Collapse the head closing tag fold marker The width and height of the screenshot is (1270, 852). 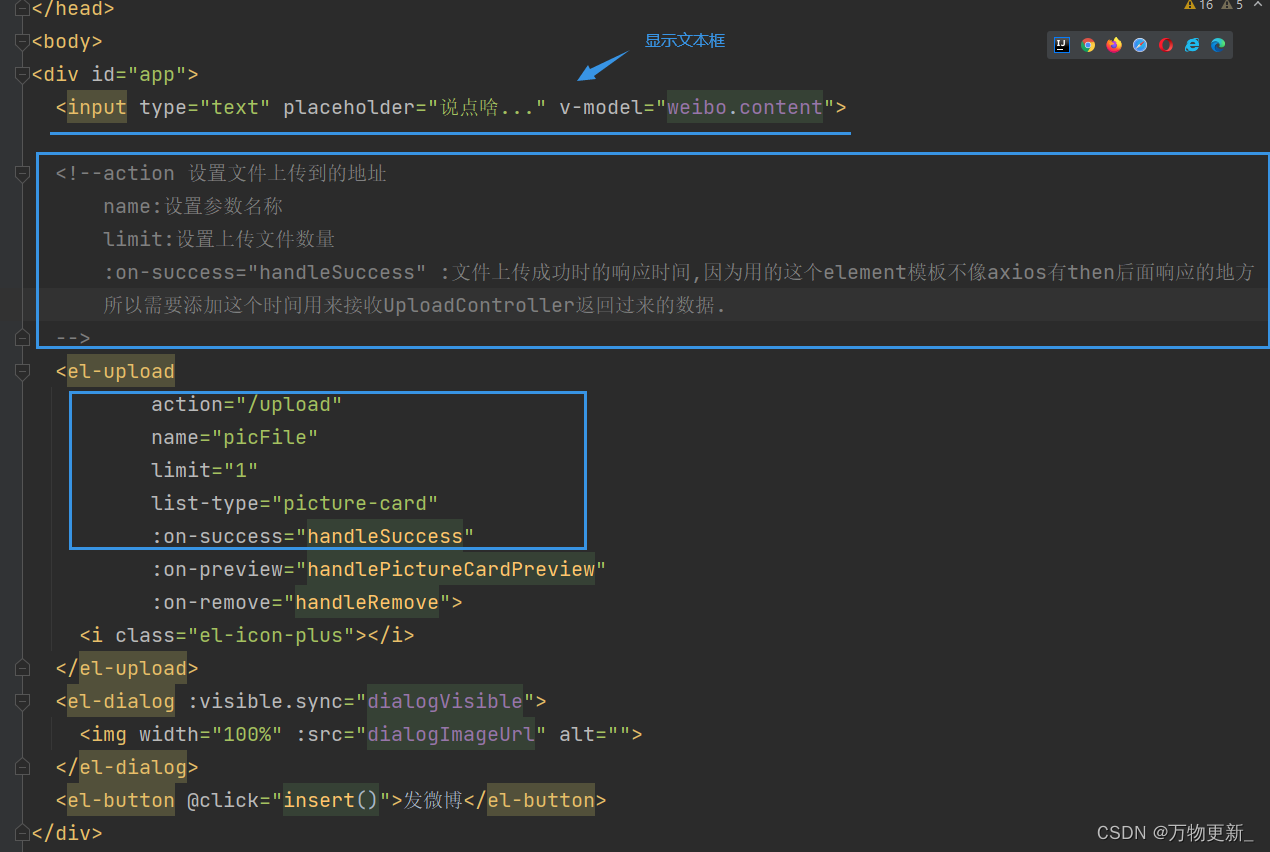tap(21, 10)
